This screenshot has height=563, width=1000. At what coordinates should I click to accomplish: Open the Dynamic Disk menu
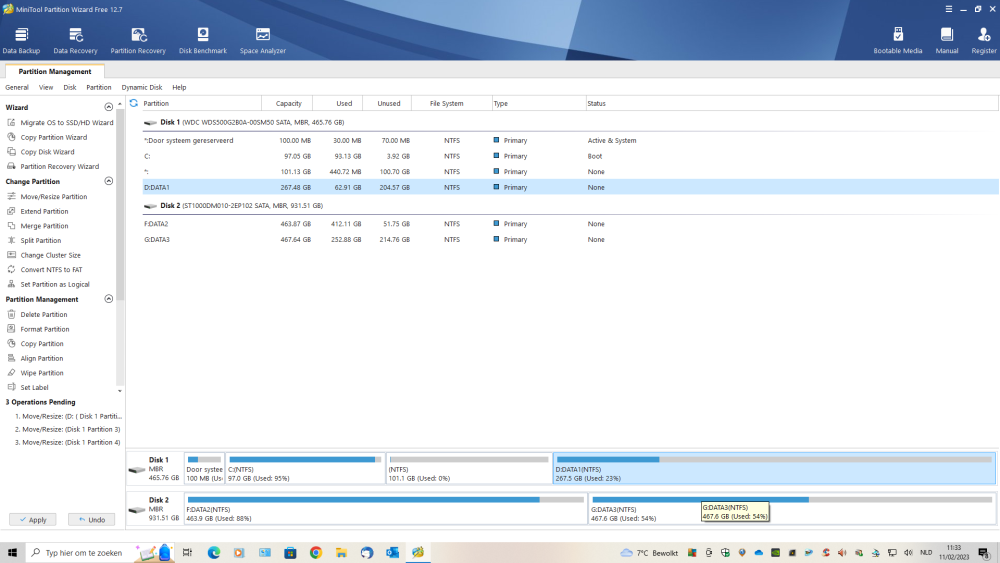coord(142,87)
